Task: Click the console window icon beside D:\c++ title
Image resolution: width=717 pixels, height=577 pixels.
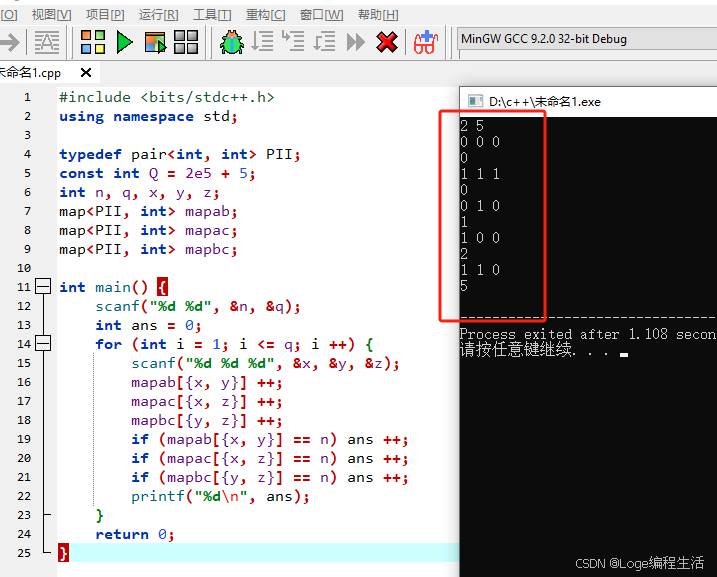Action: (x=476, y=101)
